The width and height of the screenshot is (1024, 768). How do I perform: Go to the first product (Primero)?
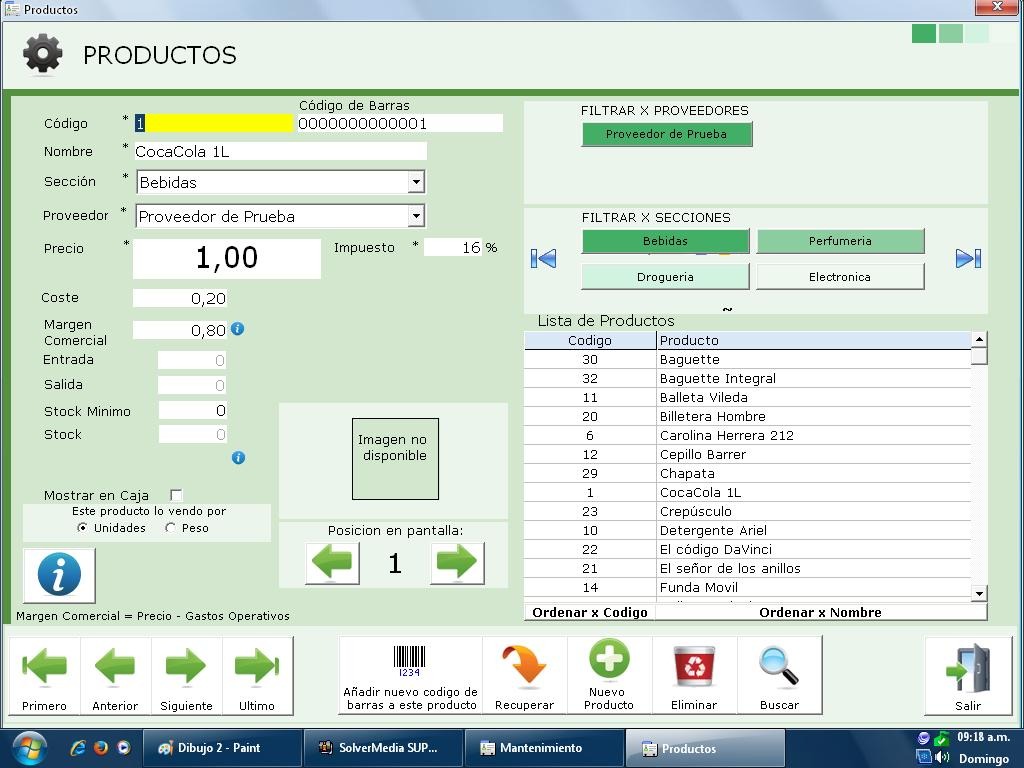click(x=44, y=676)
